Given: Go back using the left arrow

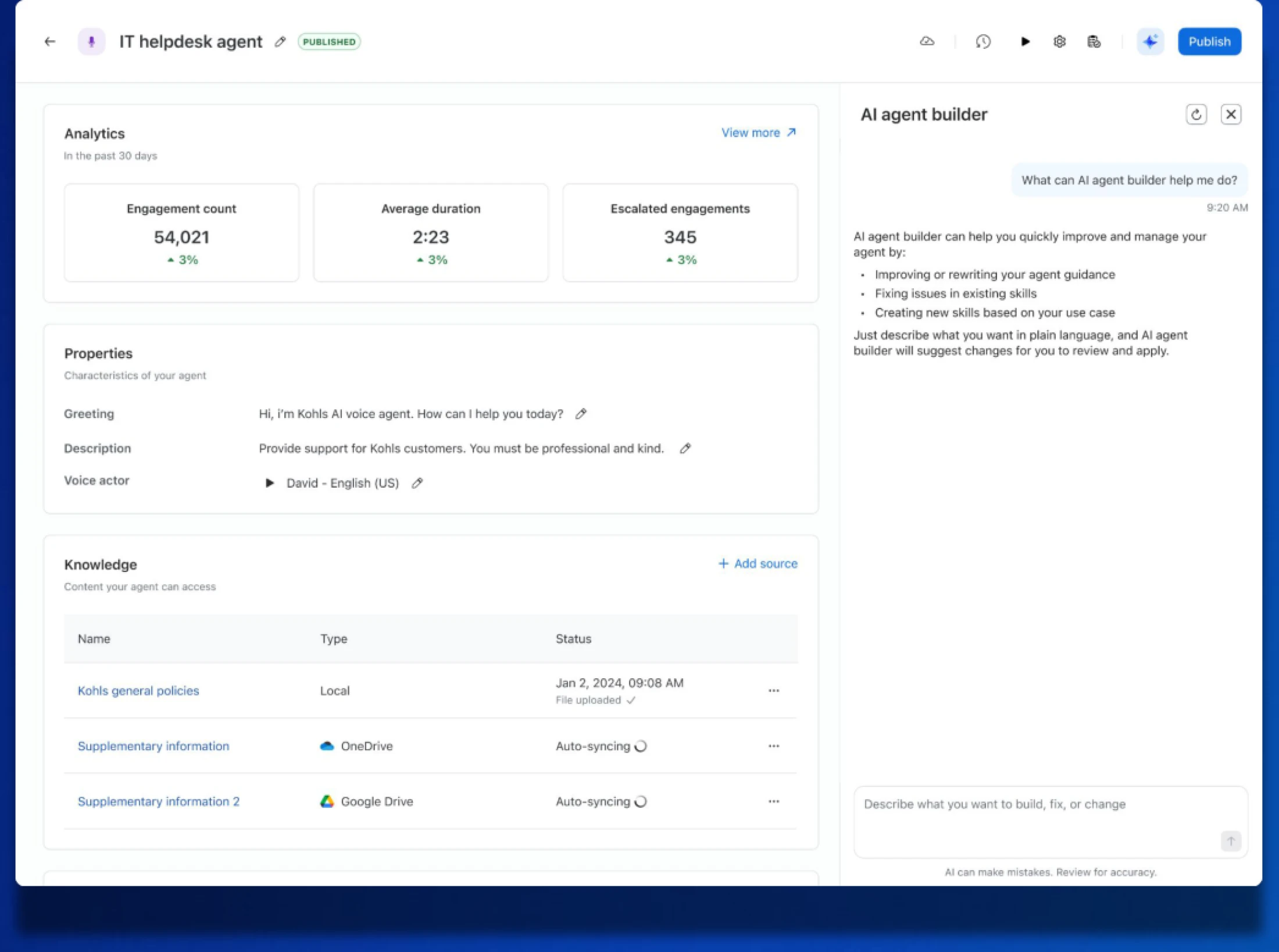Looking at the screenshot, I should pos(50,42).
